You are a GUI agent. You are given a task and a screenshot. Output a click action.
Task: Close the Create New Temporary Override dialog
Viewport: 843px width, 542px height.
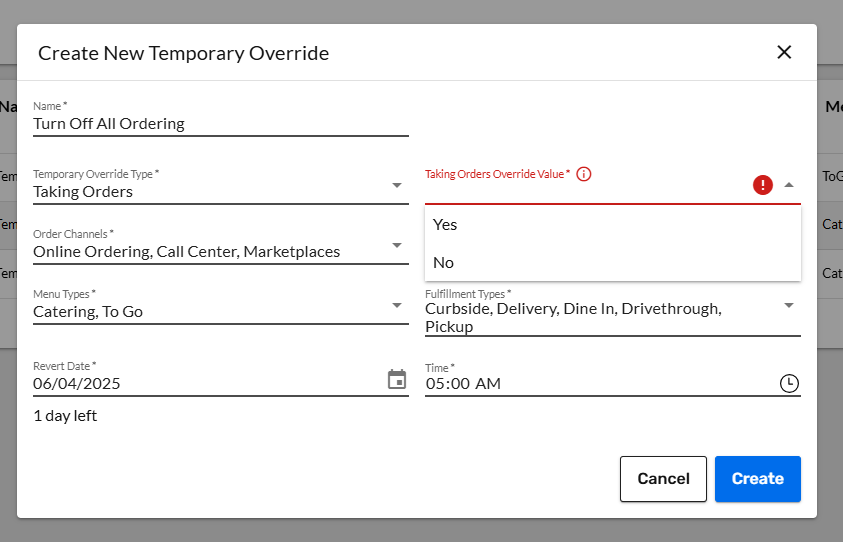[784, 52]
